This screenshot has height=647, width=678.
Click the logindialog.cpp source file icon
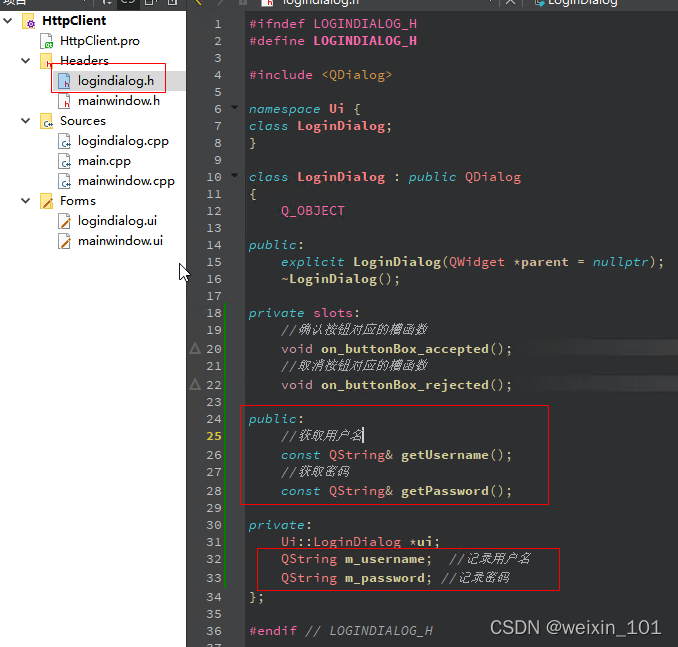tap(64, 141)
